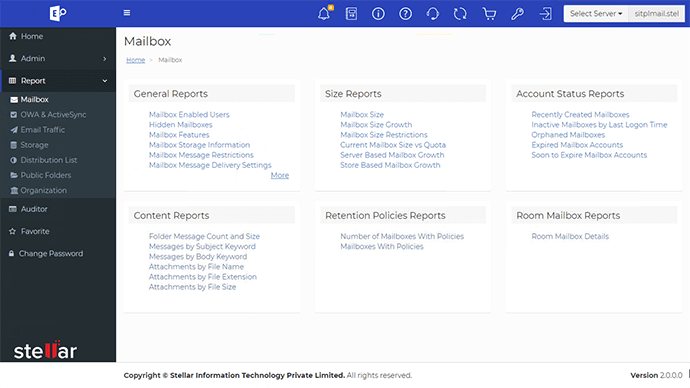Open Orphaned Mailboxes report
The height and width of the screenshot is (388, 690).
(568, 135)
